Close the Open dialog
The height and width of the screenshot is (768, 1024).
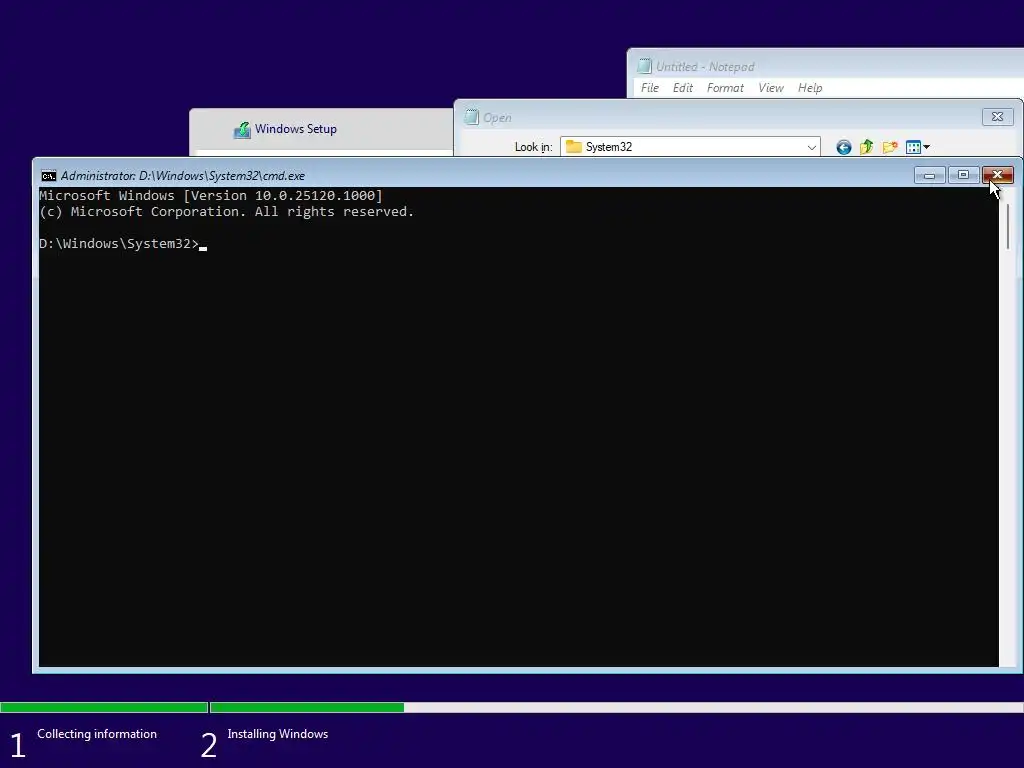(x=997, y=117)
